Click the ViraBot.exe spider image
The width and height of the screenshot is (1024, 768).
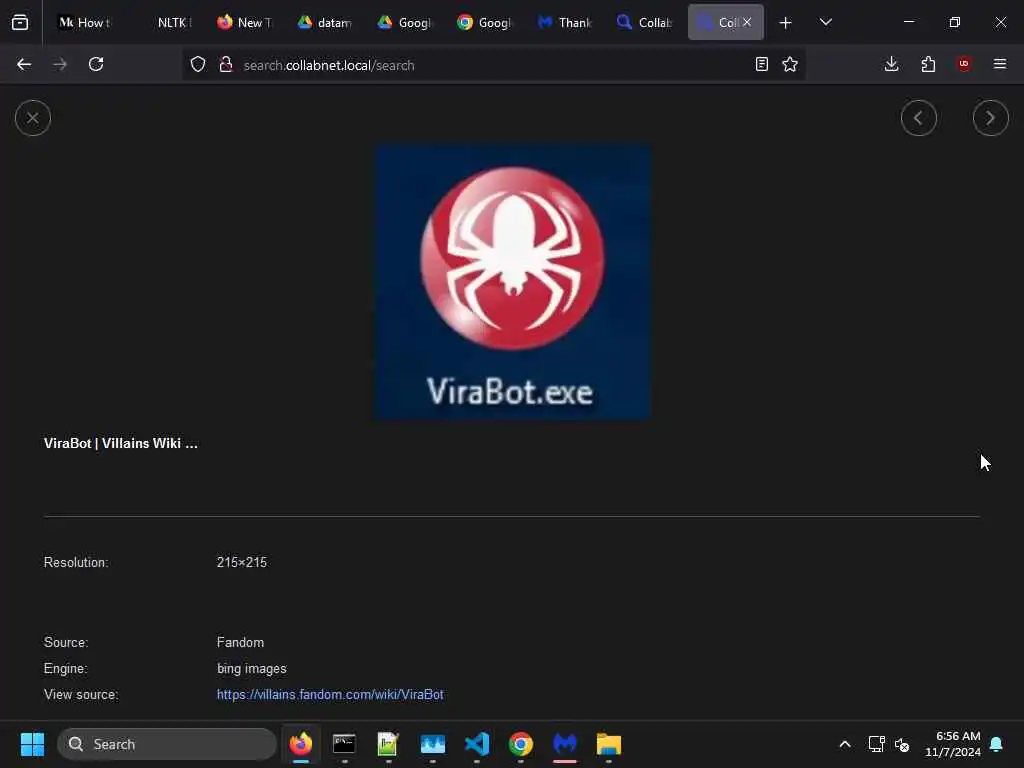point(513,281)
